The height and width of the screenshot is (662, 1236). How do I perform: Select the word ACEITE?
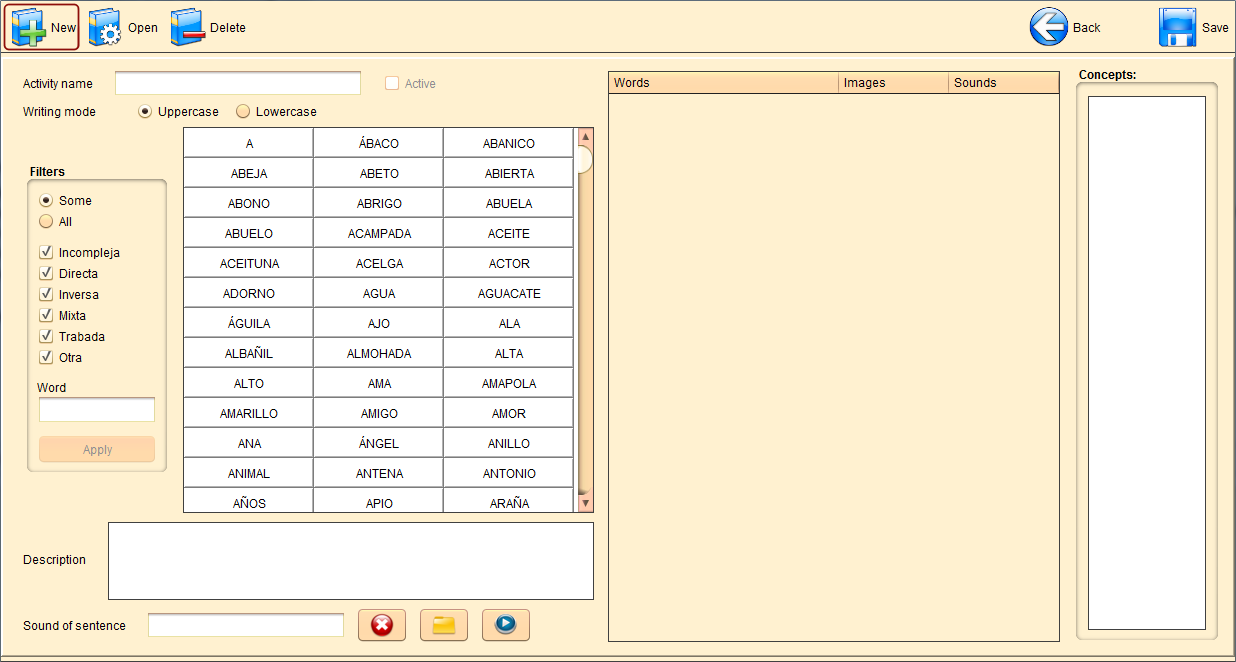508,233
